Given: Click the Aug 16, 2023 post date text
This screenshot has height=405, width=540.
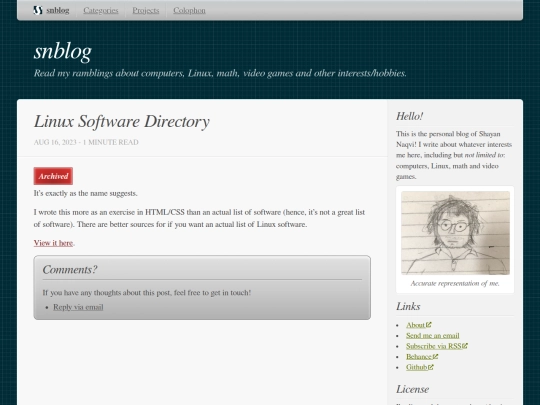Looking at the screenshot, I should point(55,142).
